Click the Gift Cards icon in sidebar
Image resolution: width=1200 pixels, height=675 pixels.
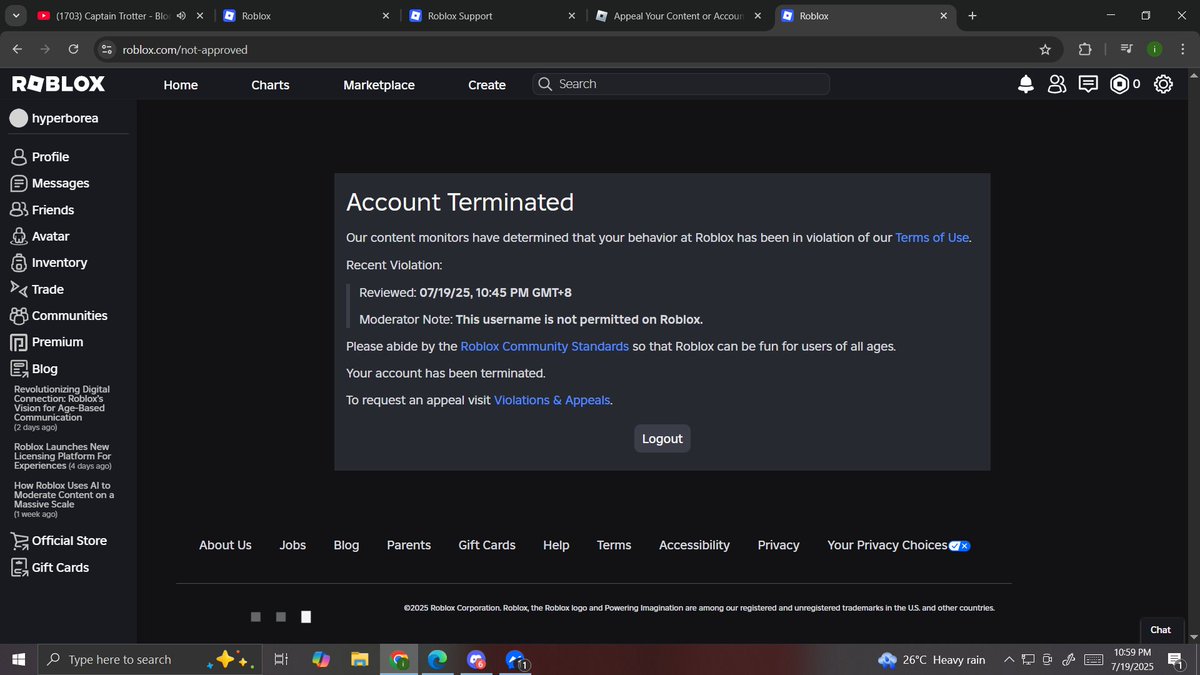click(18, 568)
